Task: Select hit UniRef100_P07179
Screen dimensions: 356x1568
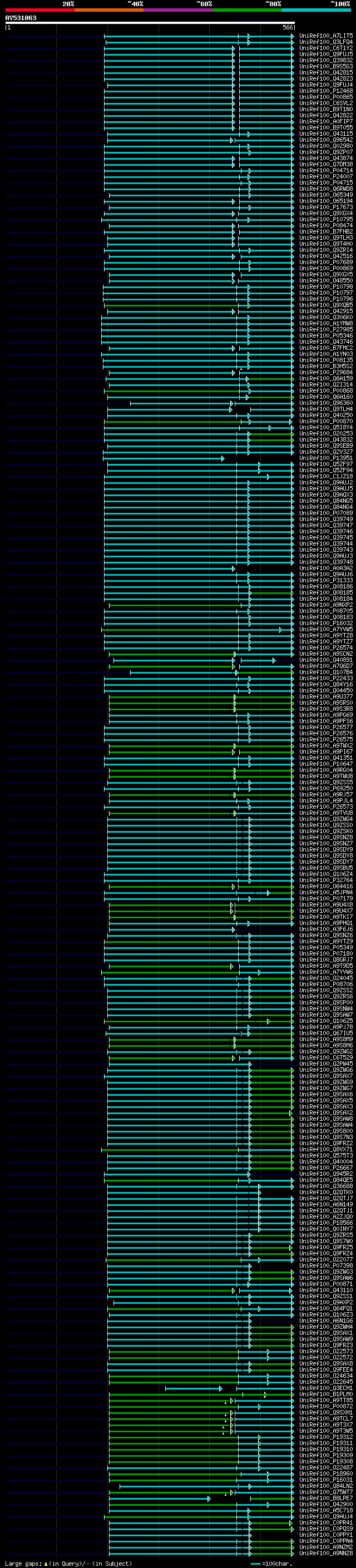Action: click(326, 898)
